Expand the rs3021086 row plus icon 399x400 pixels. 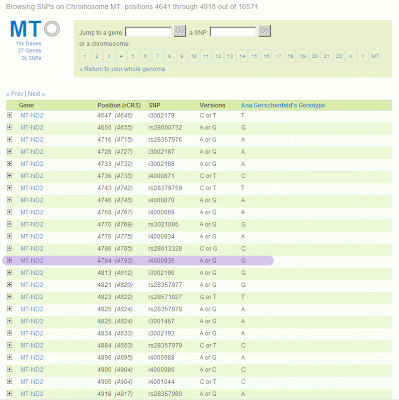9,224
